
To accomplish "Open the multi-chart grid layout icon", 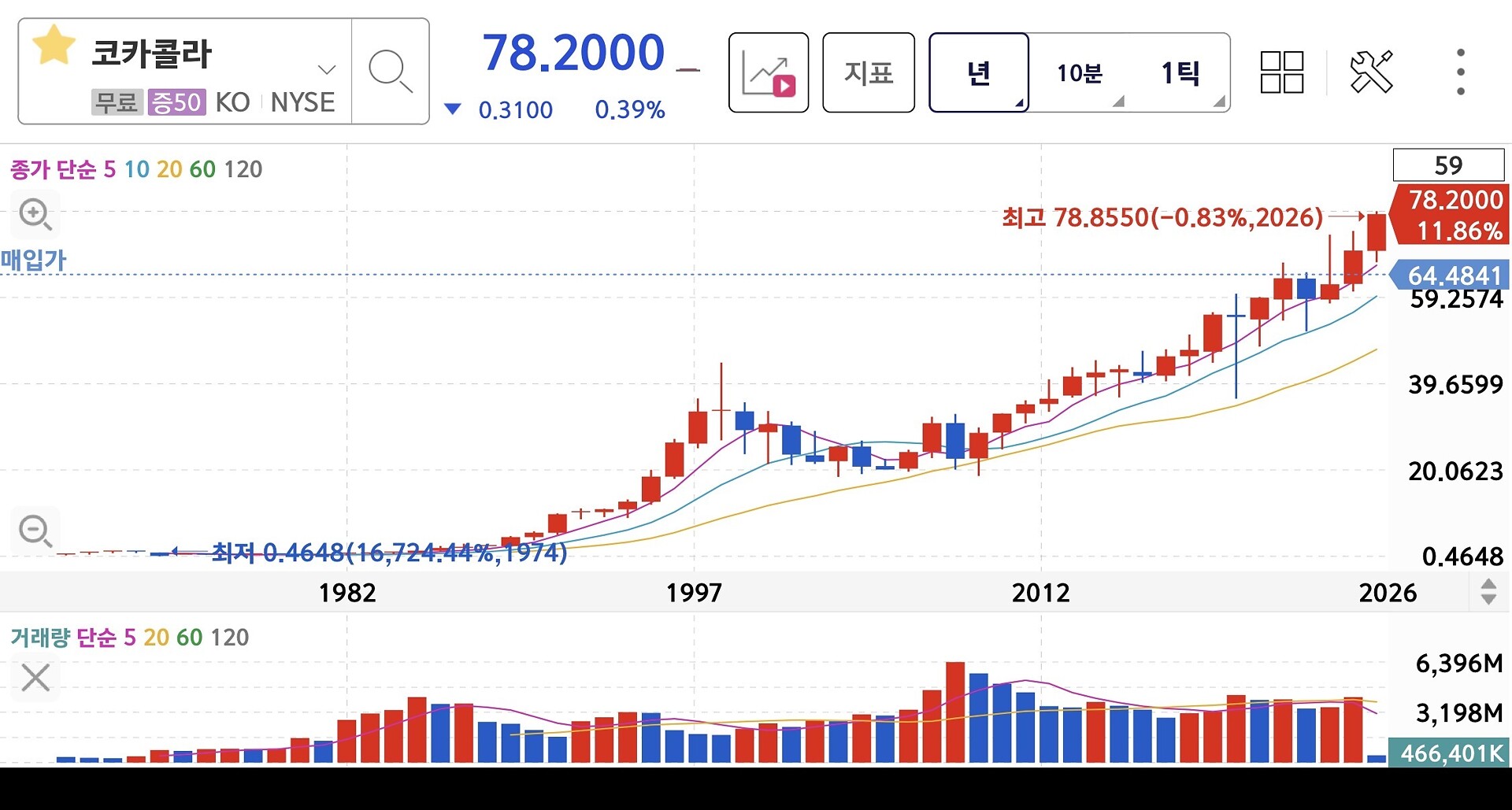I will point(1282,72).
